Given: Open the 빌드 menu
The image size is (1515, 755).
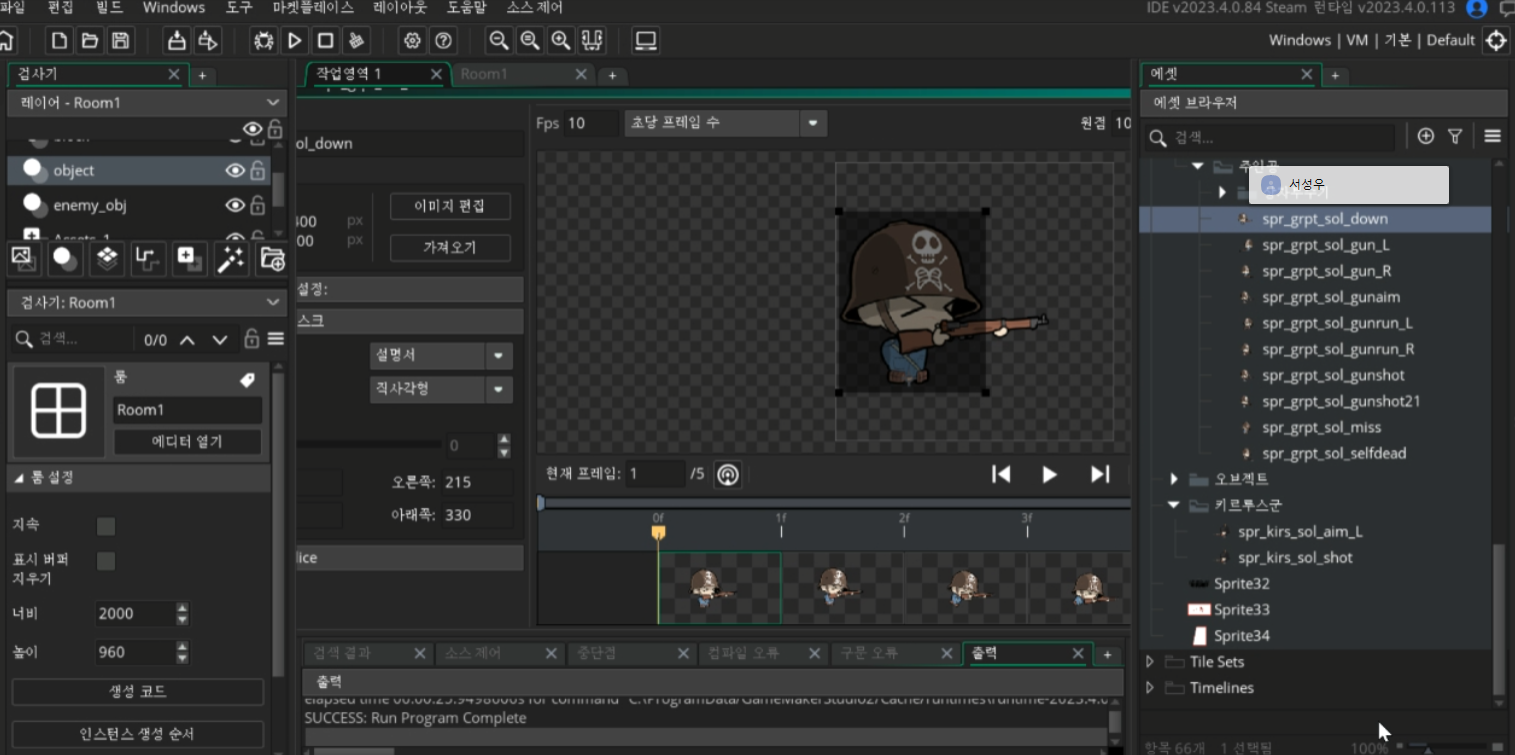Looking at the screenshot, I should click(x=110, y=8).
